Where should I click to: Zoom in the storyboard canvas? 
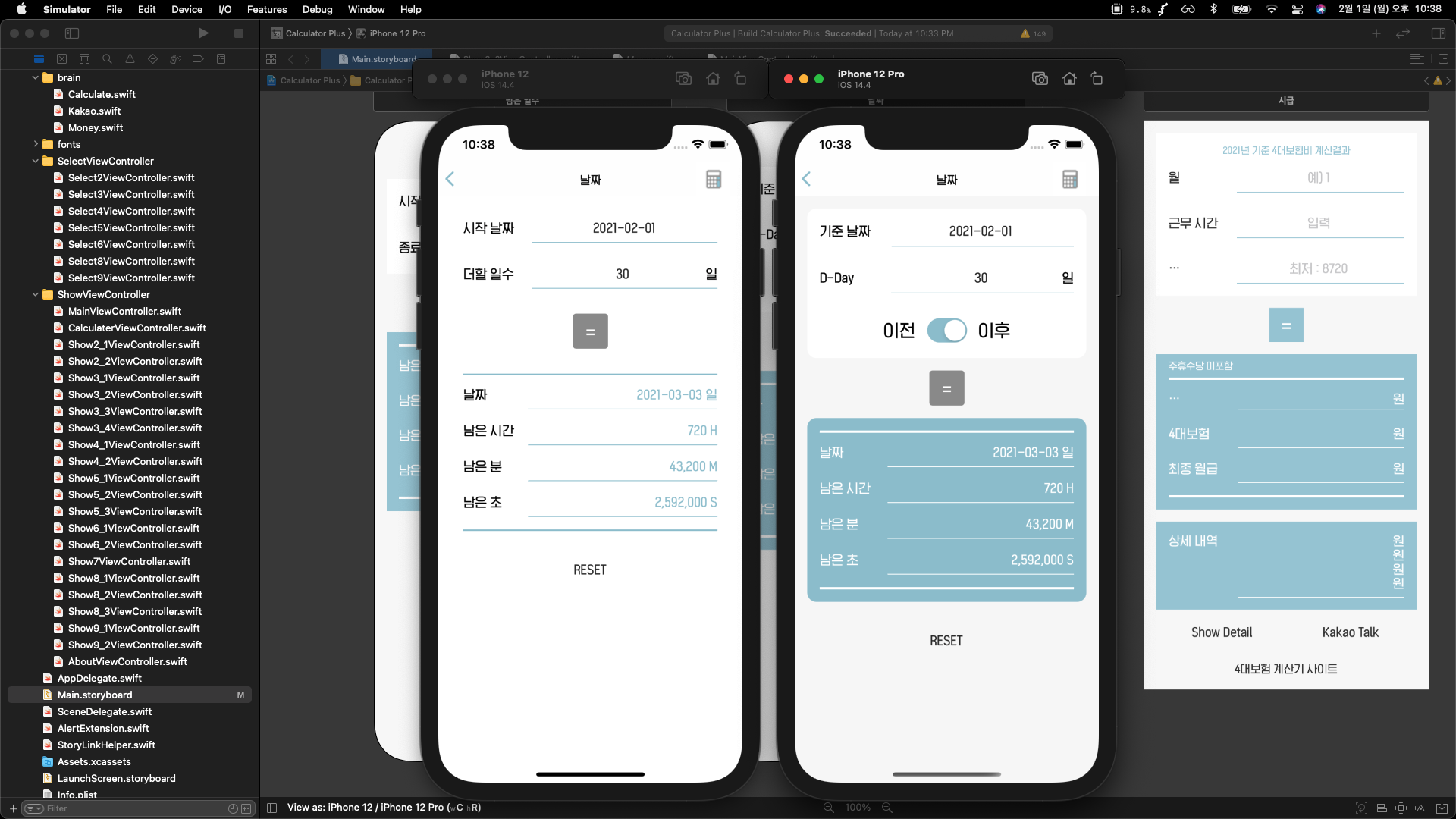(886, 808)
